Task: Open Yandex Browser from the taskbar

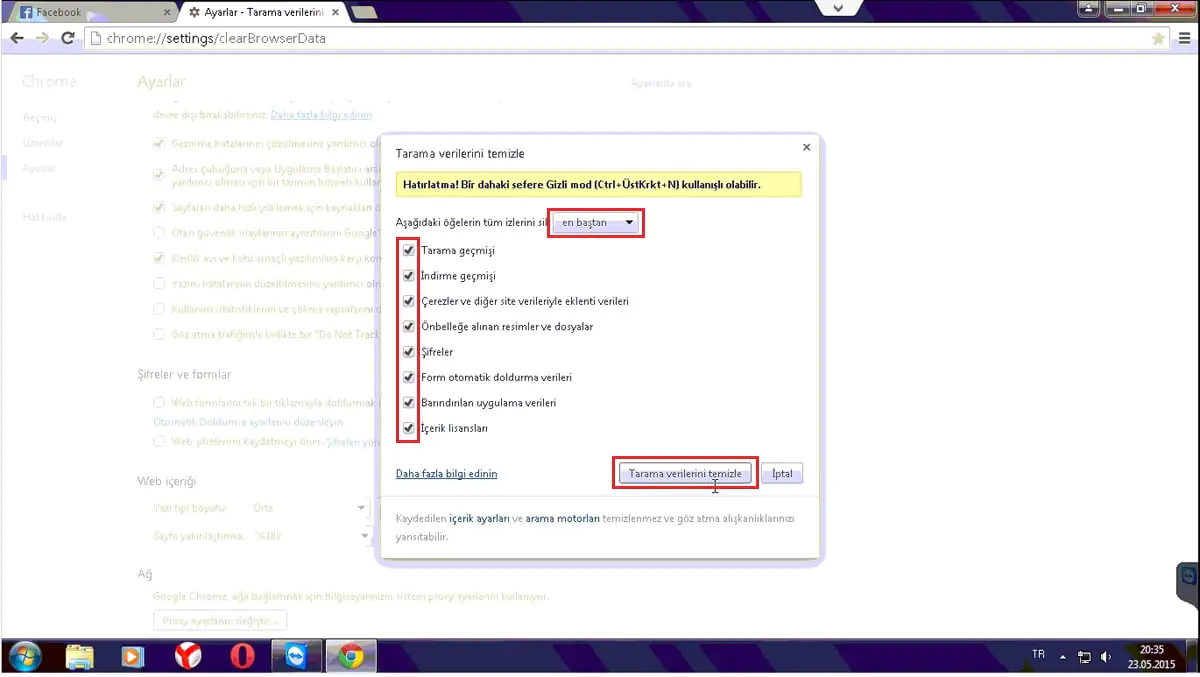Action: 188,657
